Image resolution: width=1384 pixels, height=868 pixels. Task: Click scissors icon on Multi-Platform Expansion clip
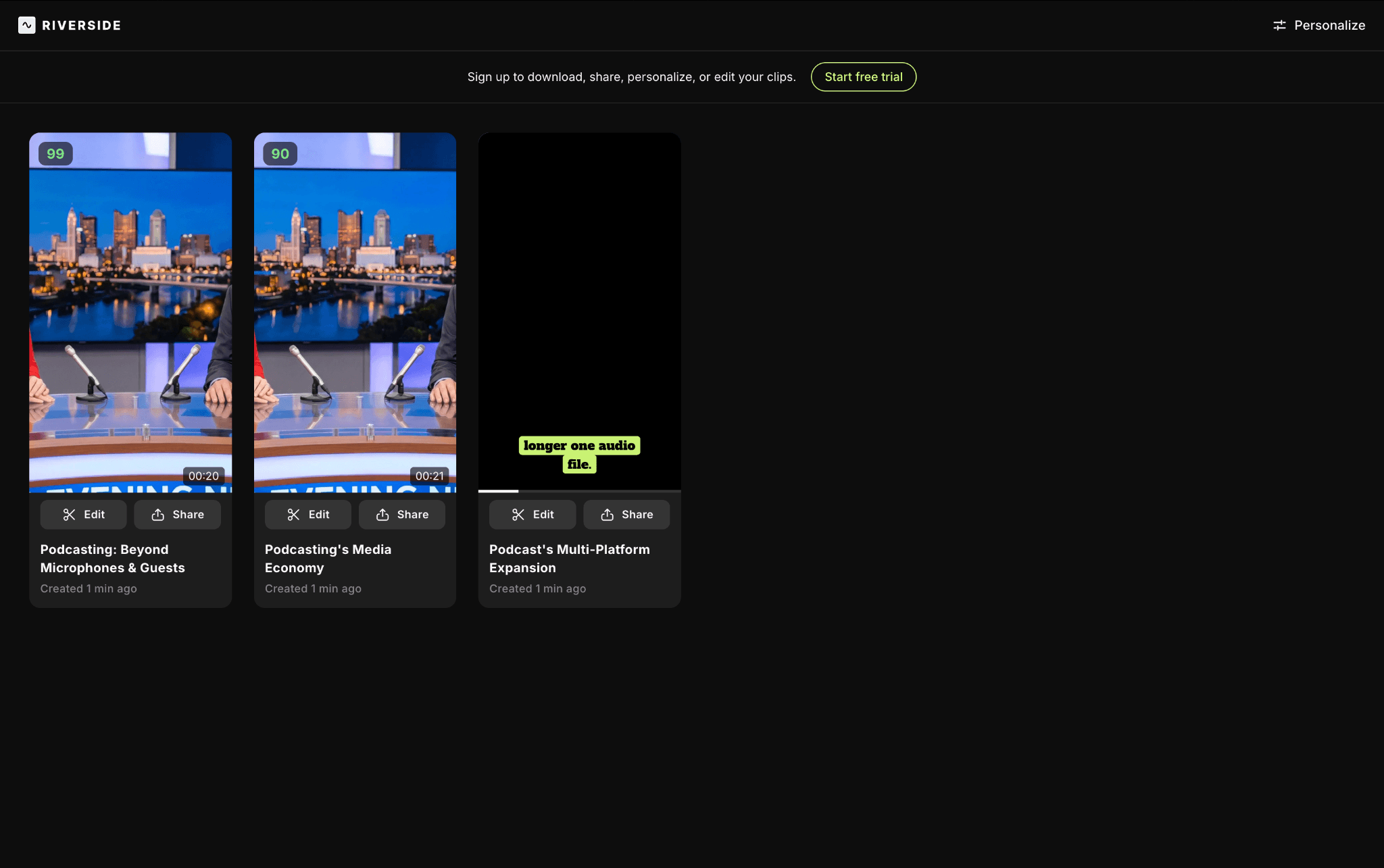click(518, 515)
